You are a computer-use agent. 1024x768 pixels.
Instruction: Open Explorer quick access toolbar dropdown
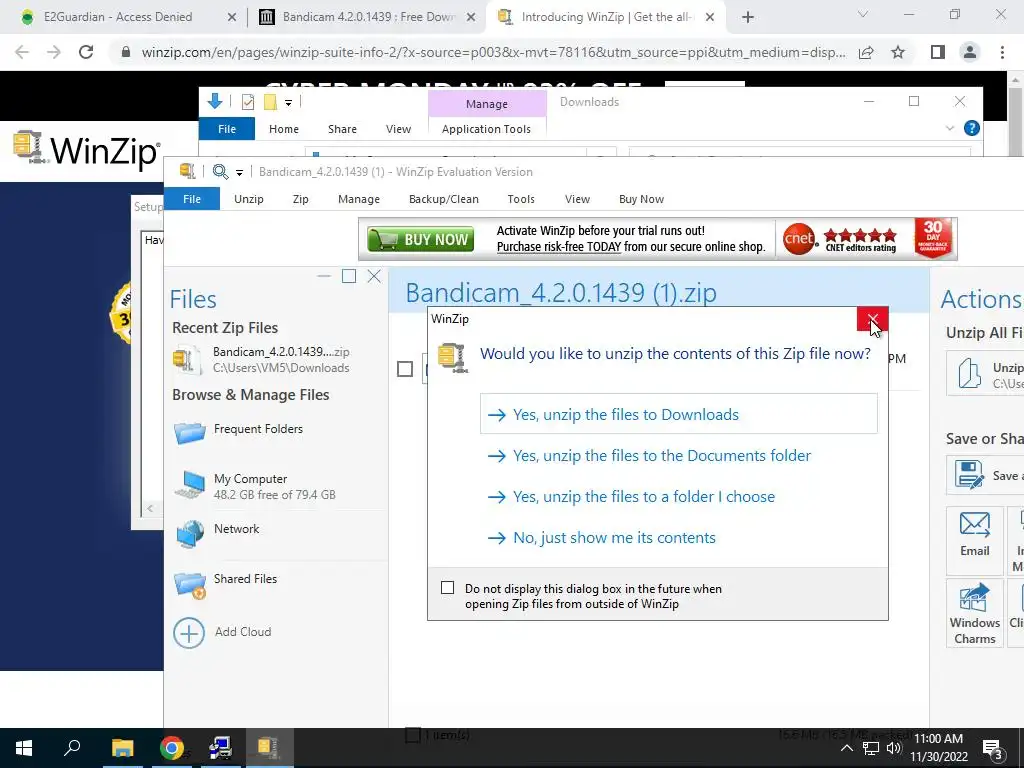[288, 103]
